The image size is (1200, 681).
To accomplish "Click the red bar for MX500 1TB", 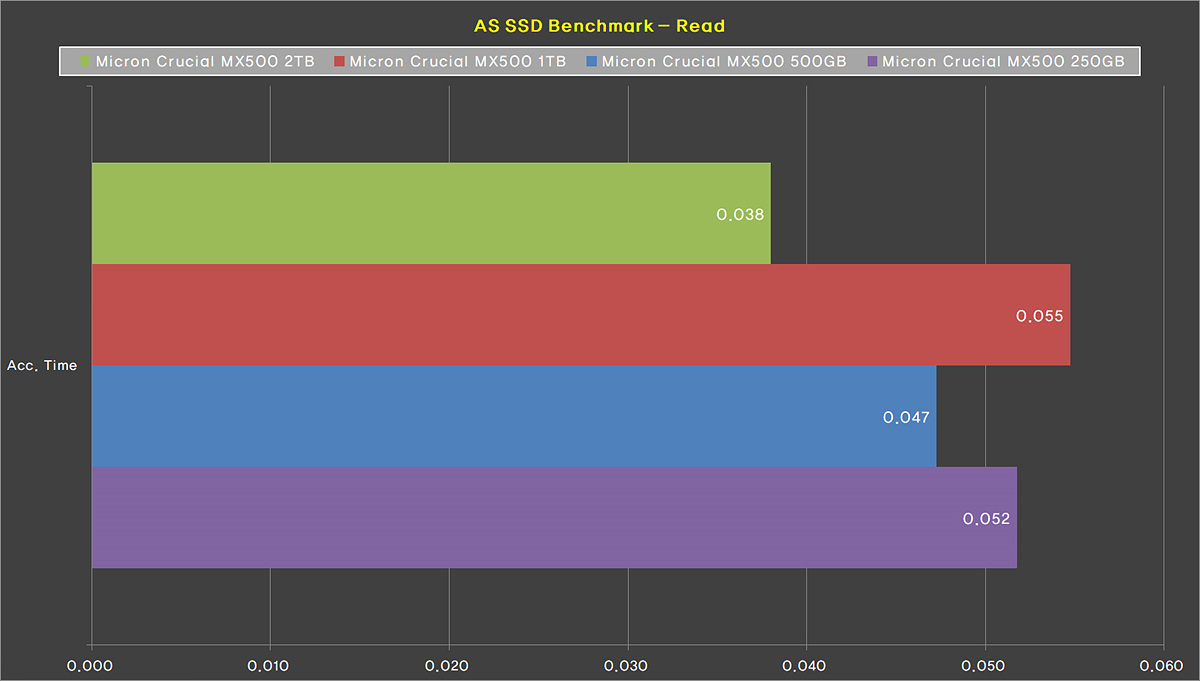I will [581, 315].
